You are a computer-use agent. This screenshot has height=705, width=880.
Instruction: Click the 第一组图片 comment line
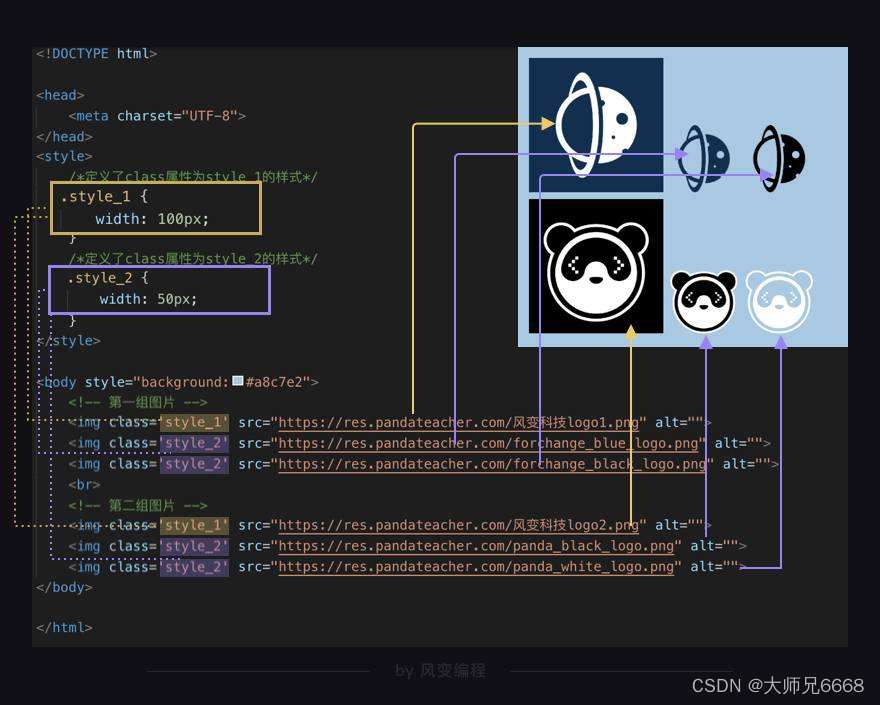pos(138,402)
